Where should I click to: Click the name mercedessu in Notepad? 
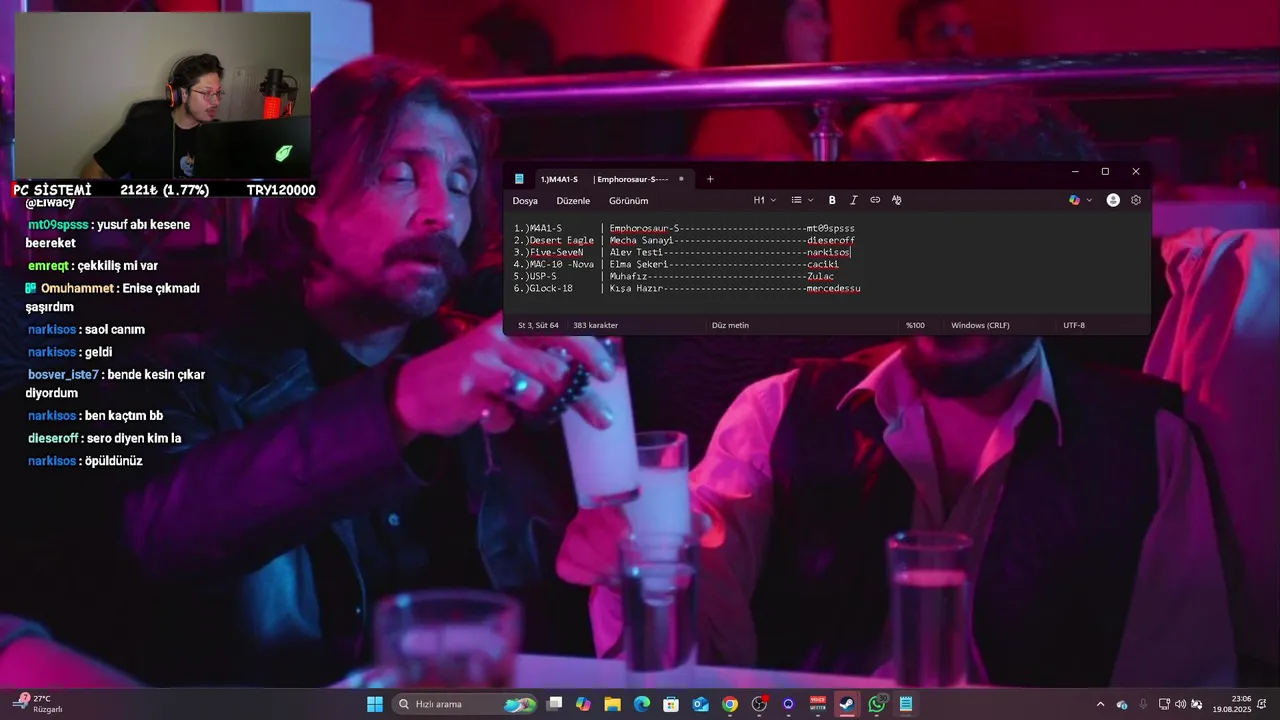click(834, 288)
